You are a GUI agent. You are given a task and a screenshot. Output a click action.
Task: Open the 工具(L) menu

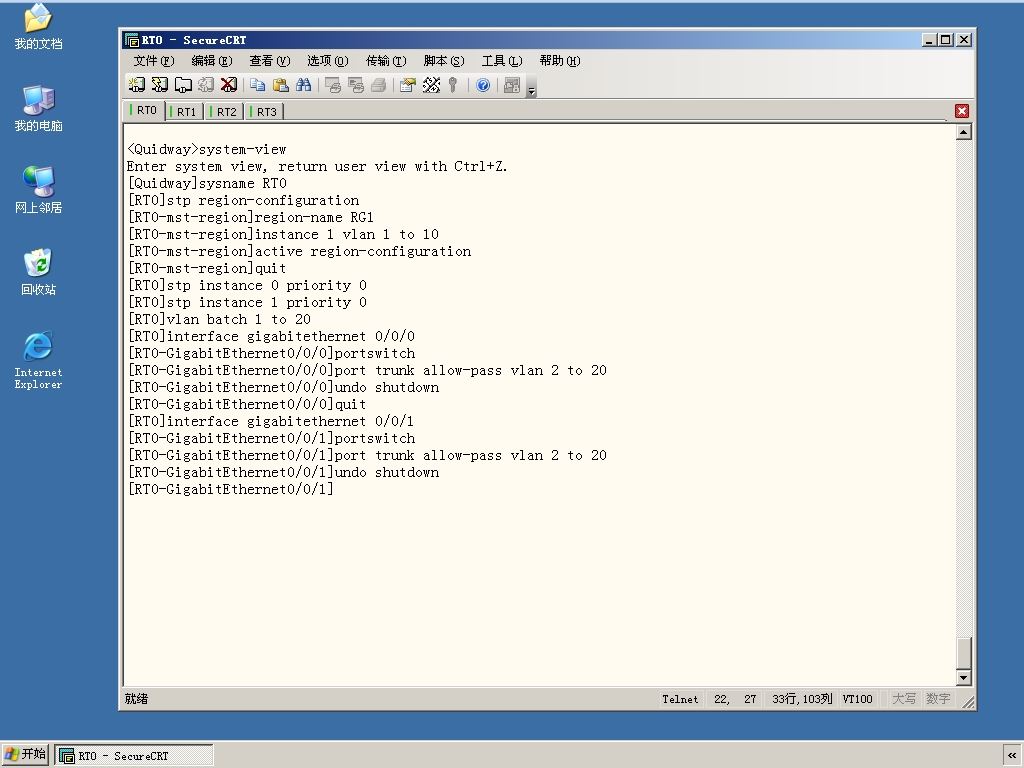[502, 61]
